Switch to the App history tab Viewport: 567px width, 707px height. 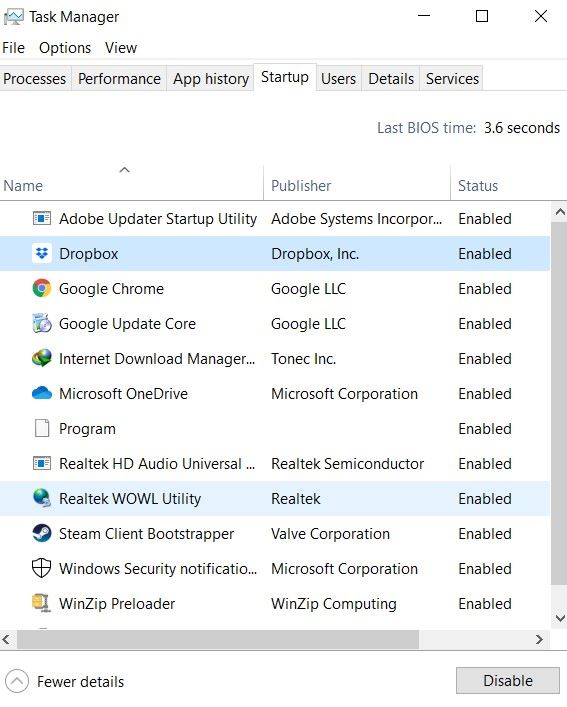coord(210,78)
